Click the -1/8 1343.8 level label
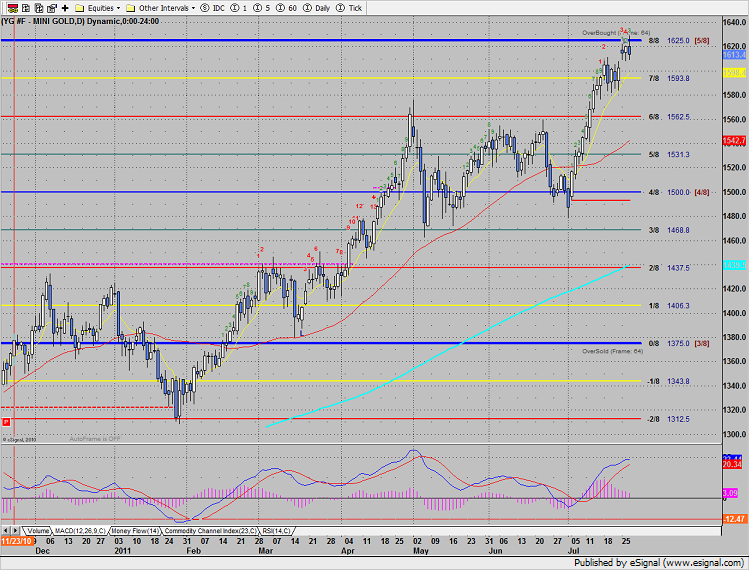 tap(668, 381)
